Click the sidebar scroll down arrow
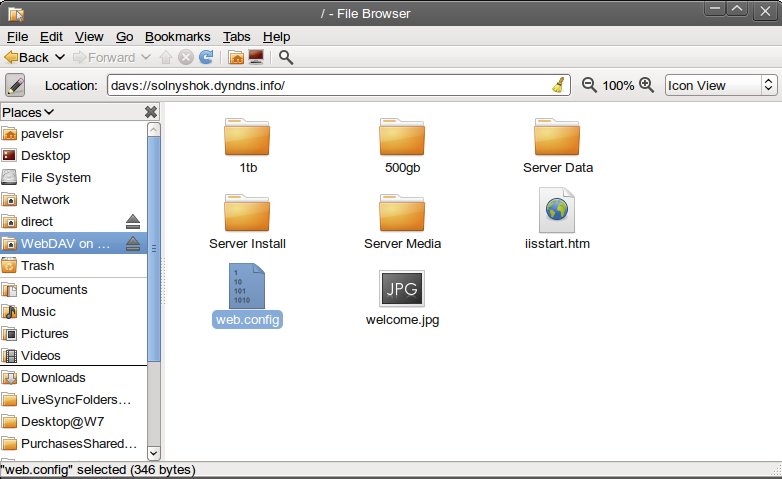Image resolution: width=782 pixels, height=479 pixels. (154, 453)
